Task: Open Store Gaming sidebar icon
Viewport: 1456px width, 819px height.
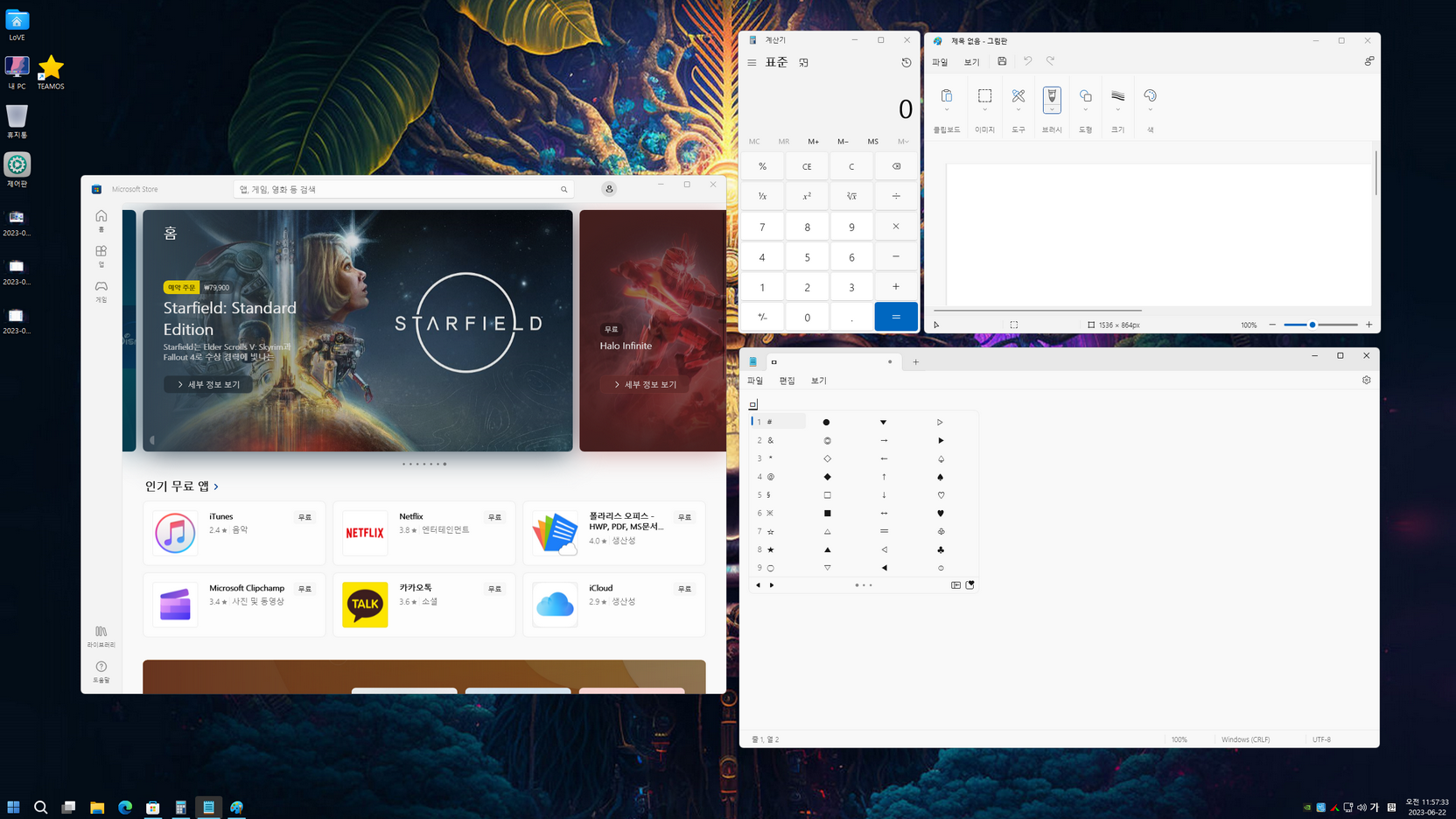Action: (101, 291)
